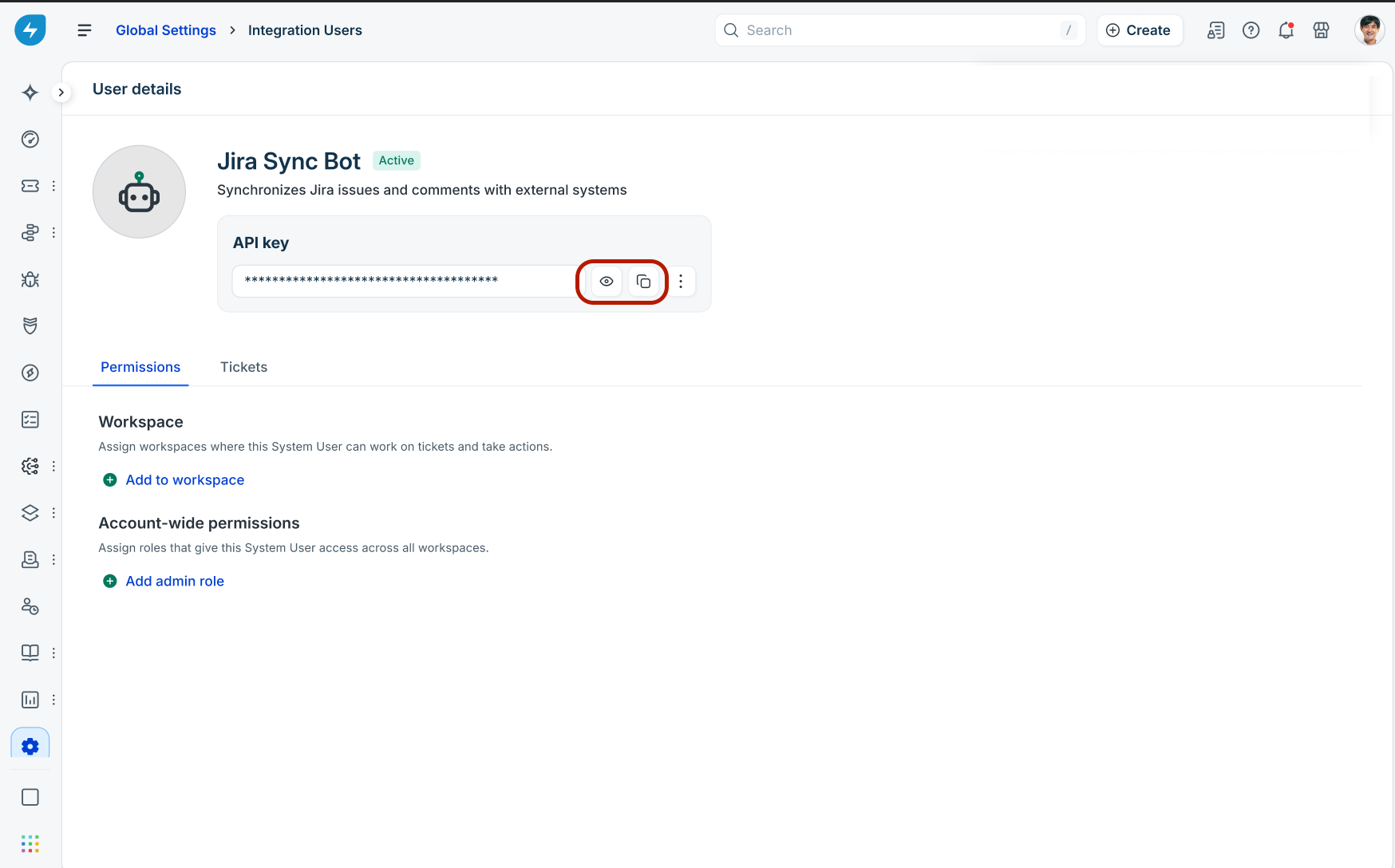Image resolution: width=1395 pixels, height=868 pixels.
Task: Open the stacked layers icon in sidebar
Action: [x=30, y=513]
